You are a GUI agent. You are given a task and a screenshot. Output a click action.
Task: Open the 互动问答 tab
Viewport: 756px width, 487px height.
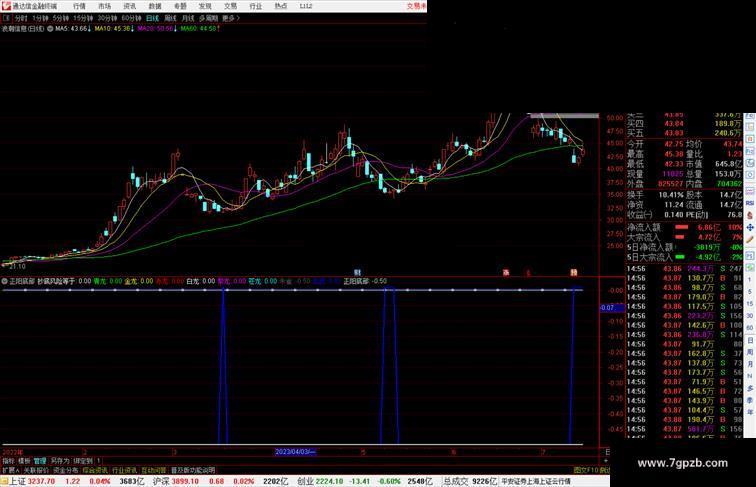click(154, 470)
